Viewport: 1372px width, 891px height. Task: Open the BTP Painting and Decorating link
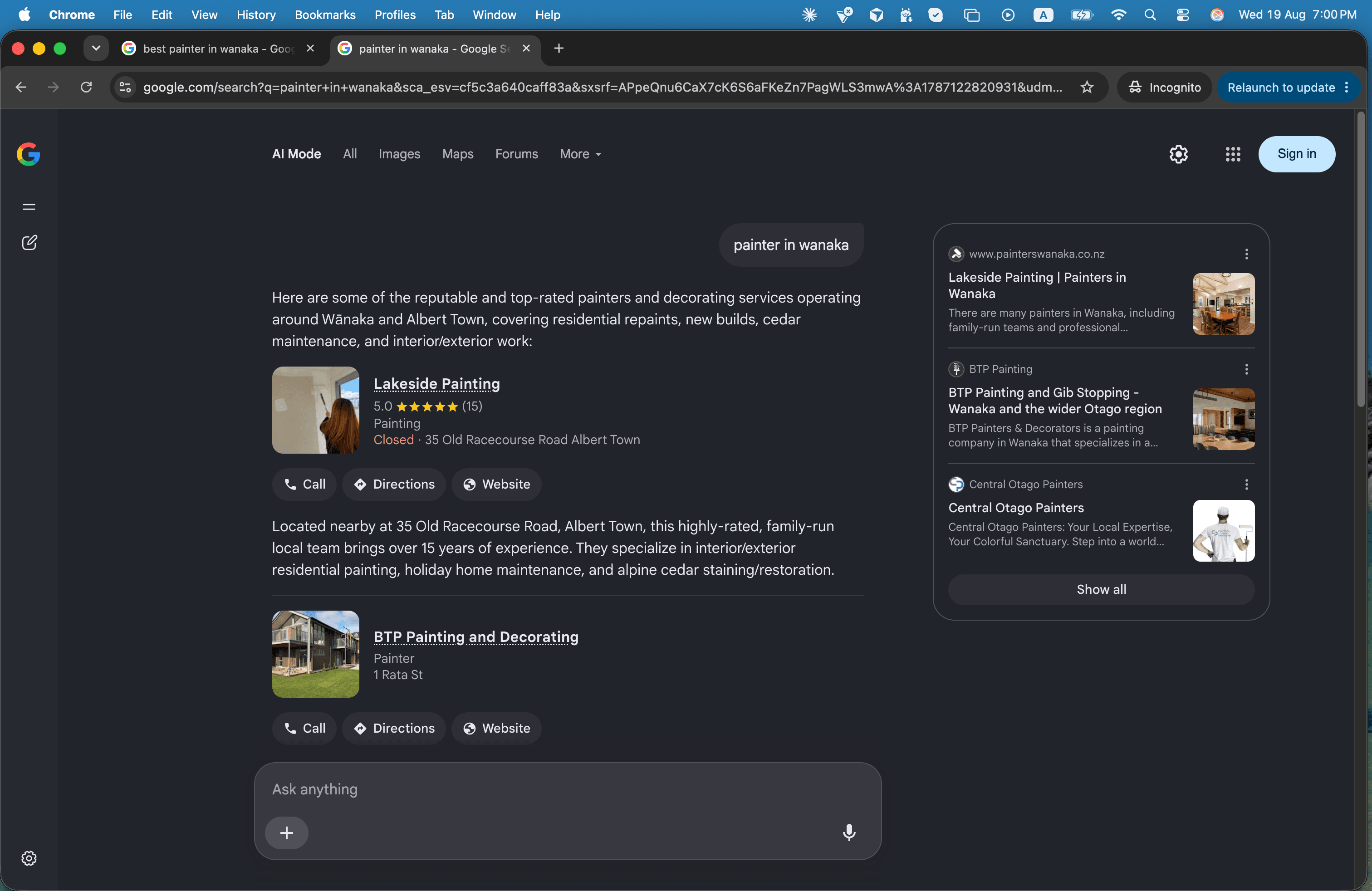point(475,636)
